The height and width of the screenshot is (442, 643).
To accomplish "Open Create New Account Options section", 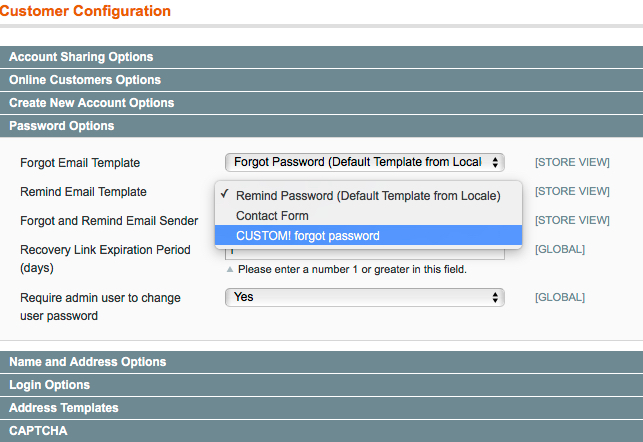I will coord(322,103).
